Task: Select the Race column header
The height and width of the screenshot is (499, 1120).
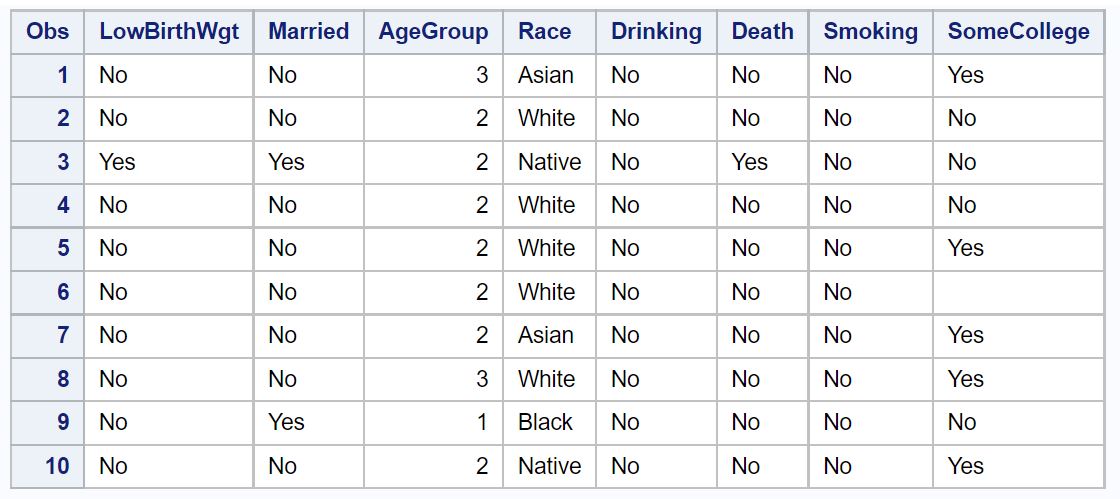Action: [549, 31]
